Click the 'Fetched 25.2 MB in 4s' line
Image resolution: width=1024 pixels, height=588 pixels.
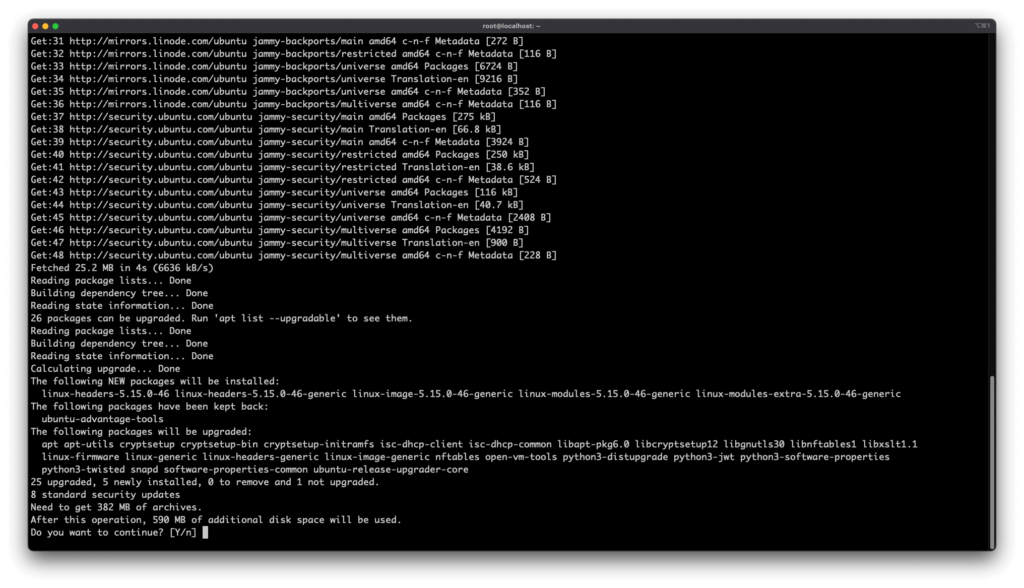click(122, 268)
